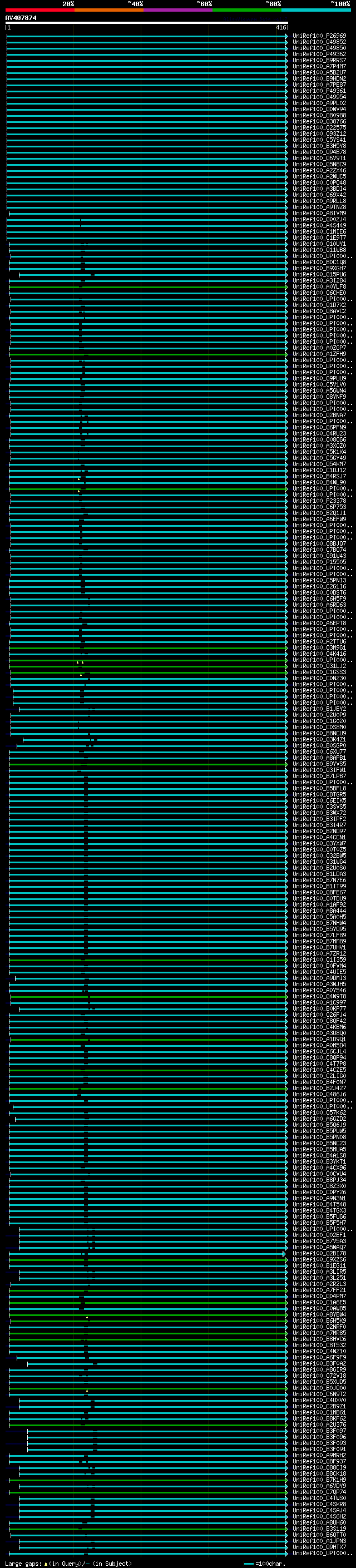The width and height of the screenshot is (356, 1568).
Task: Select the UniRef100_A2ZX46 label
Action: (x=319, y=170)
